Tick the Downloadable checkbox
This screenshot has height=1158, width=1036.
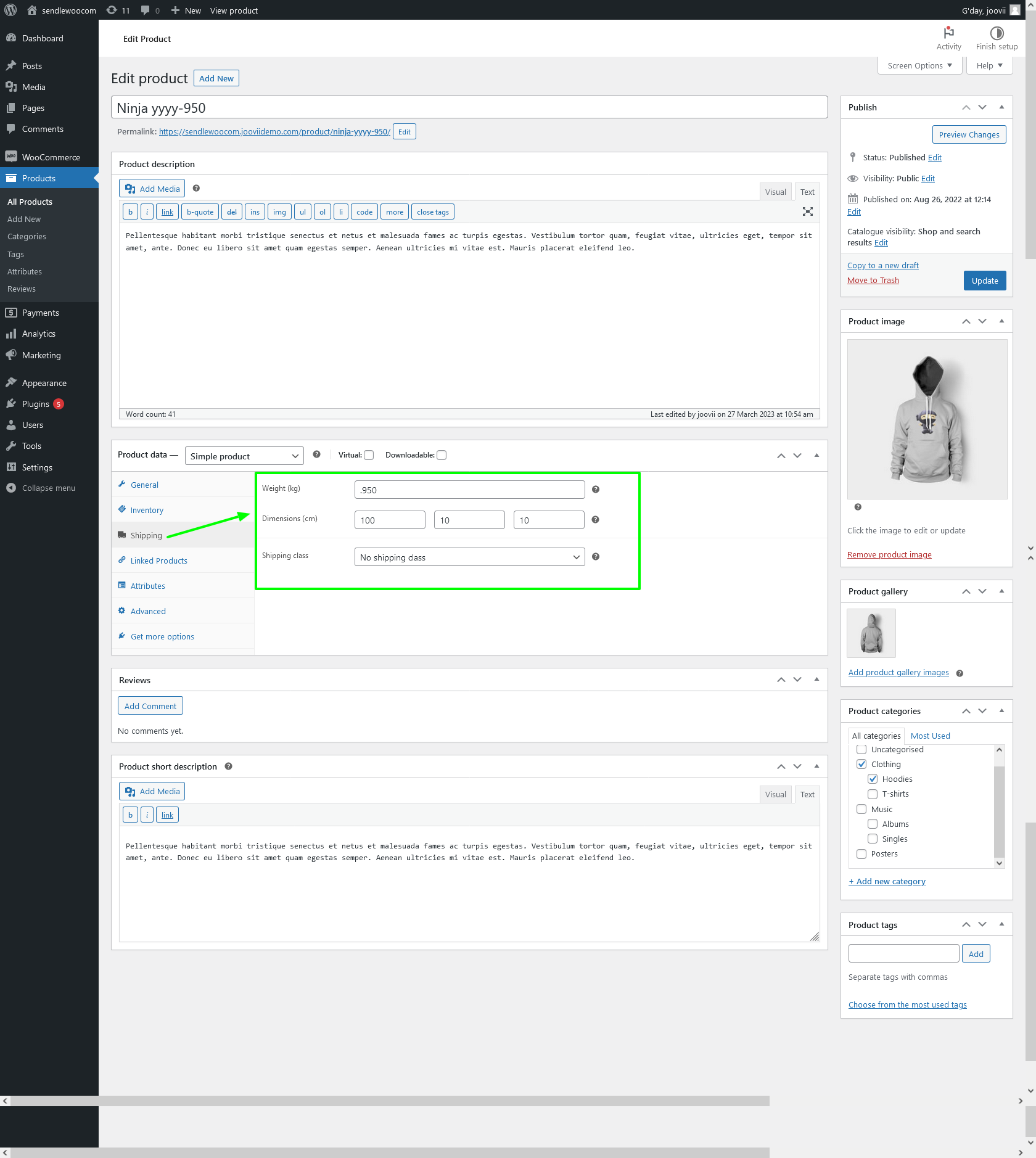(442, 455)
